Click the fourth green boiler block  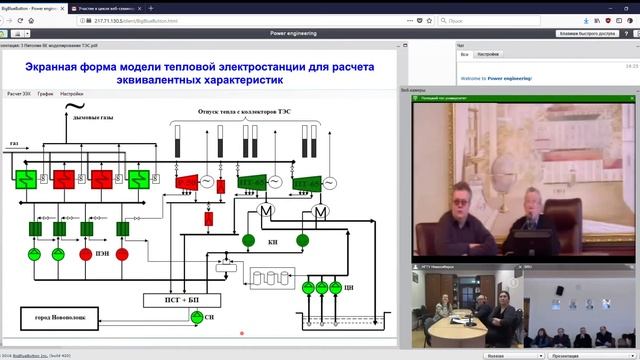point(139,180)
